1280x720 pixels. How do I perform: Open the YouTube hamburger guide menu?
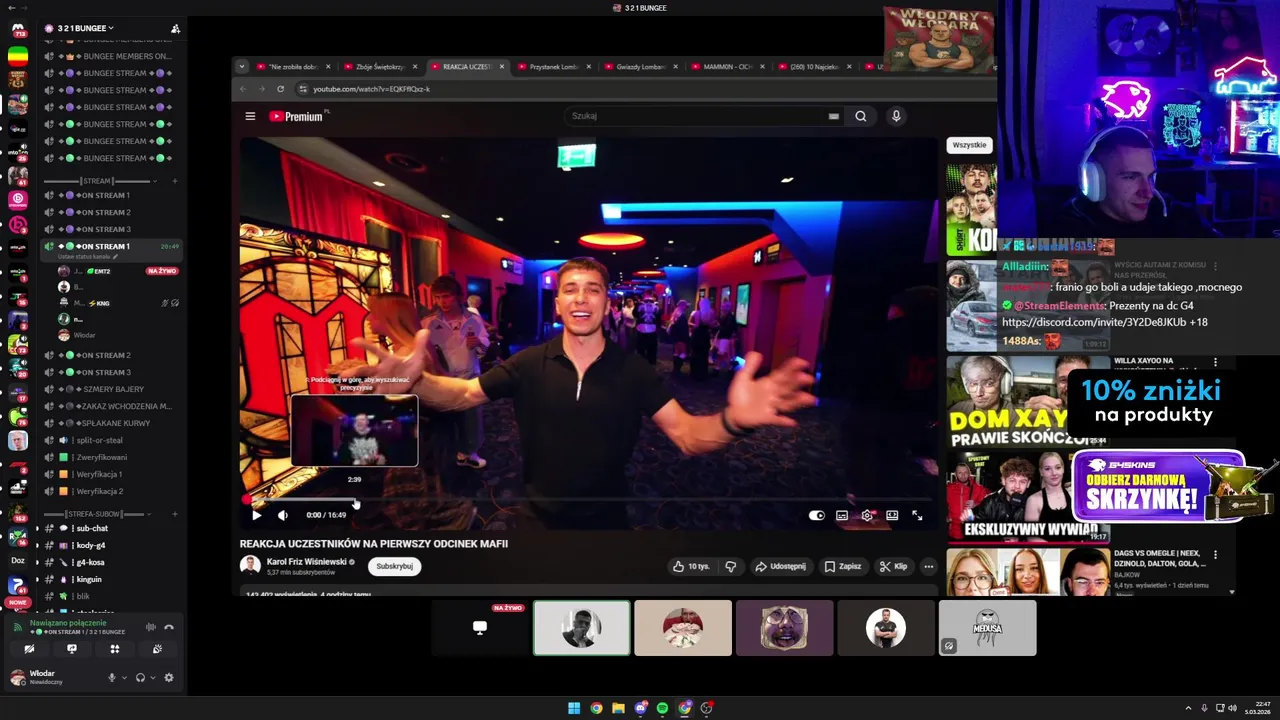[x=250, y=116]
